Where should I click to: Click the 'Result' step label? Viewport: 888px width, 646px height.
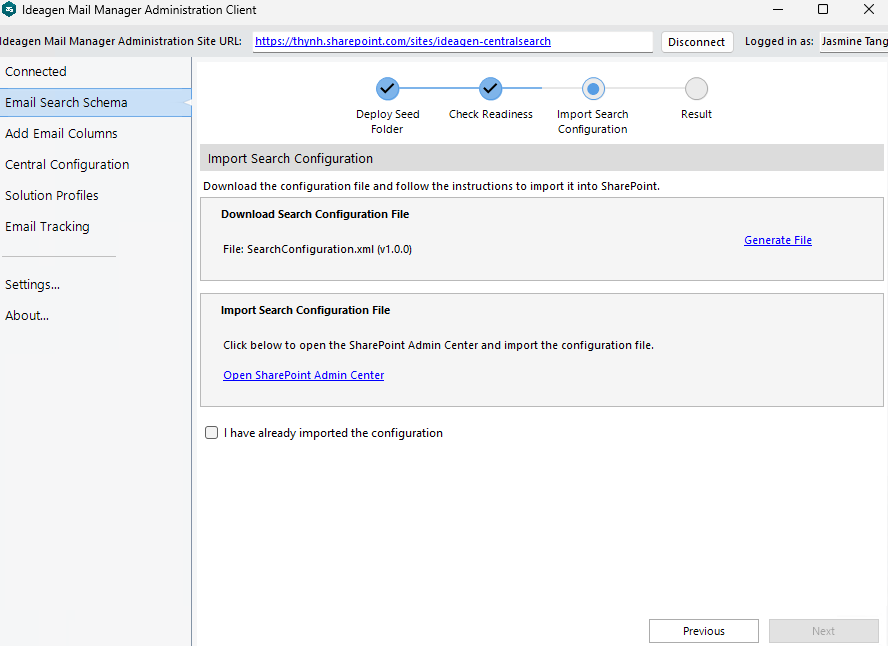click(x=696, y=114)
